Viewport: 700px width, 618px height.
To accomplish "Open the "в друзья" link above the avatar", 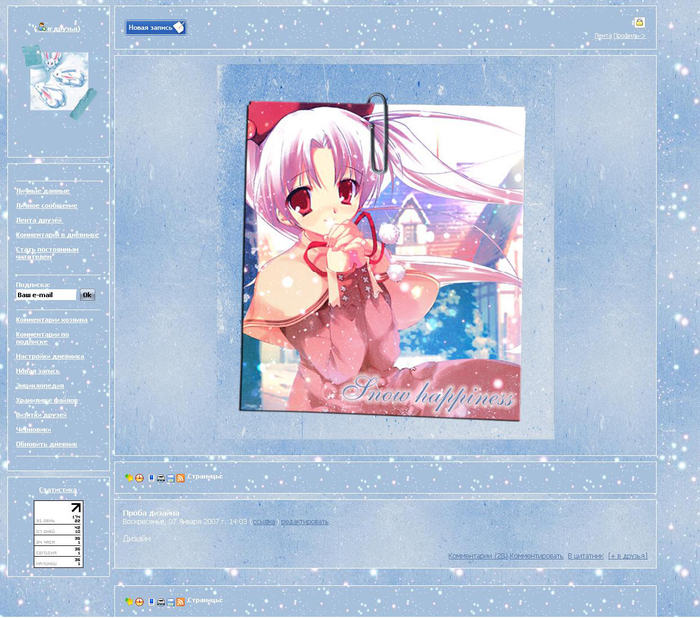I will point(63,29).
